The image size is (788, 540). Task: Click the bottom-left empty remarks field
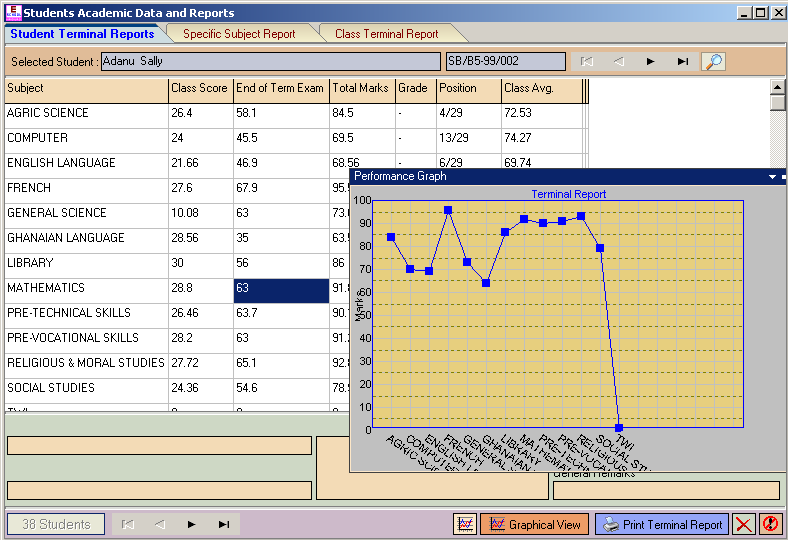pos(159,490)
